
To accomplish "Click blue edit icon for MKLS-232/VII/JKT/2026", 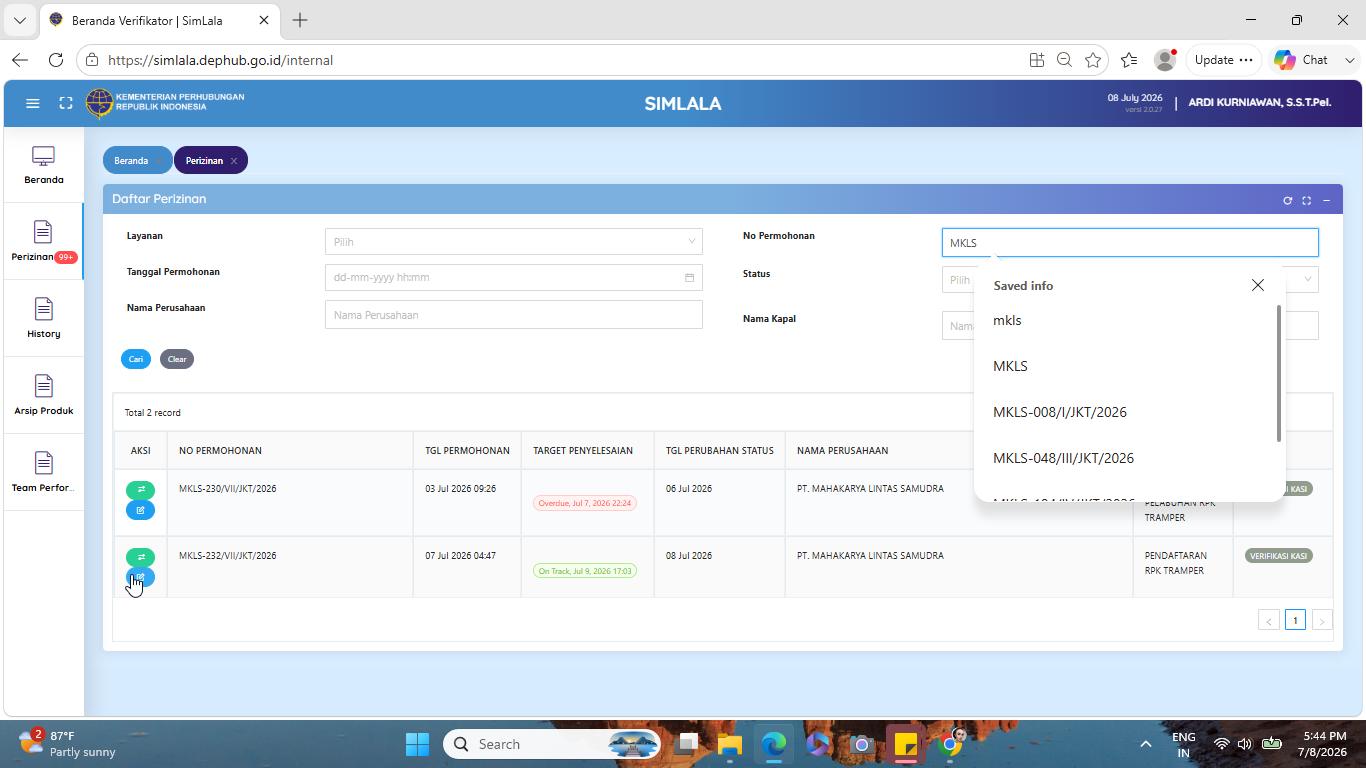I will (140, 577).
